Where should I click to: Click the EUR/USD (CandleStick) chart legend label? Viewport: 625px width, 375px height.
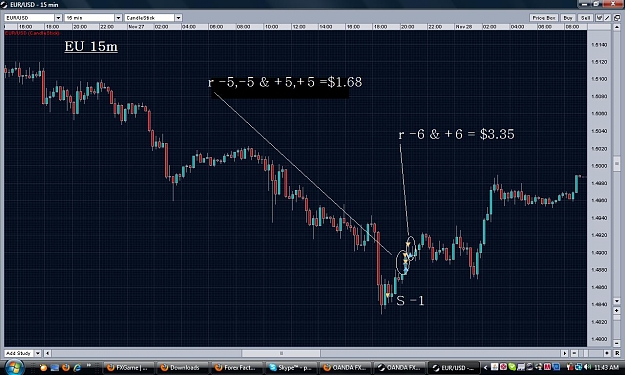pos(32,33)
